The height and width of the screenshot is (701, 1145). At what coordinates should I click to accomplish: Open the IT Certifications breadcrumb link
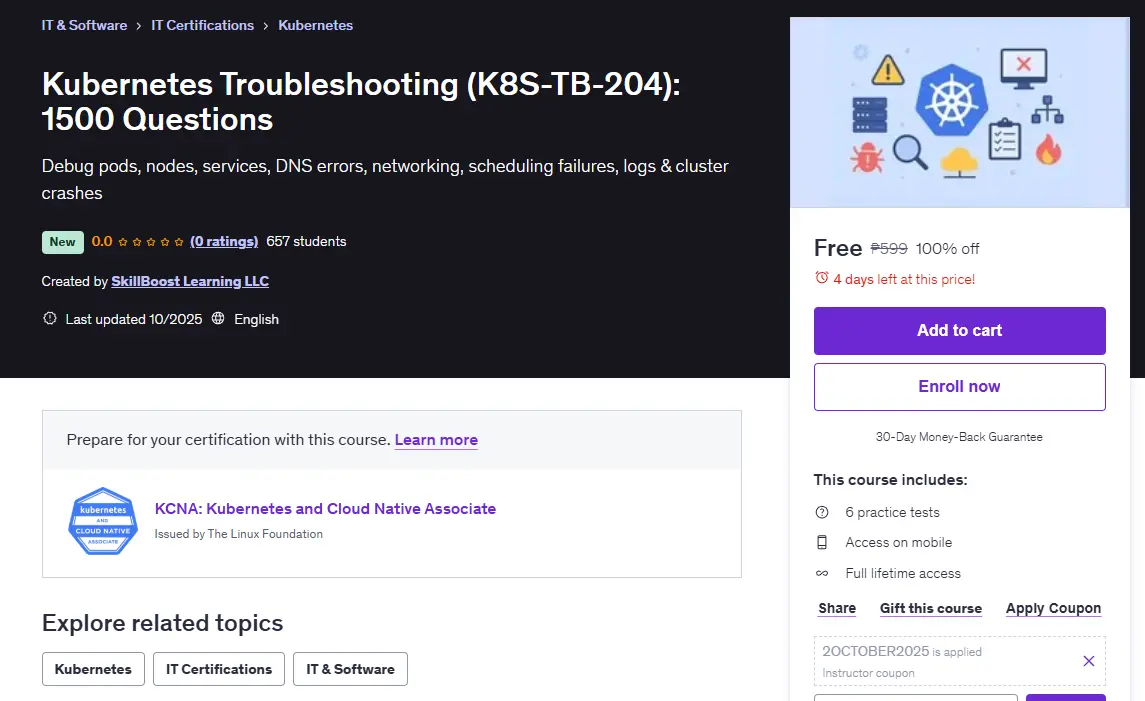pos(202,26)
